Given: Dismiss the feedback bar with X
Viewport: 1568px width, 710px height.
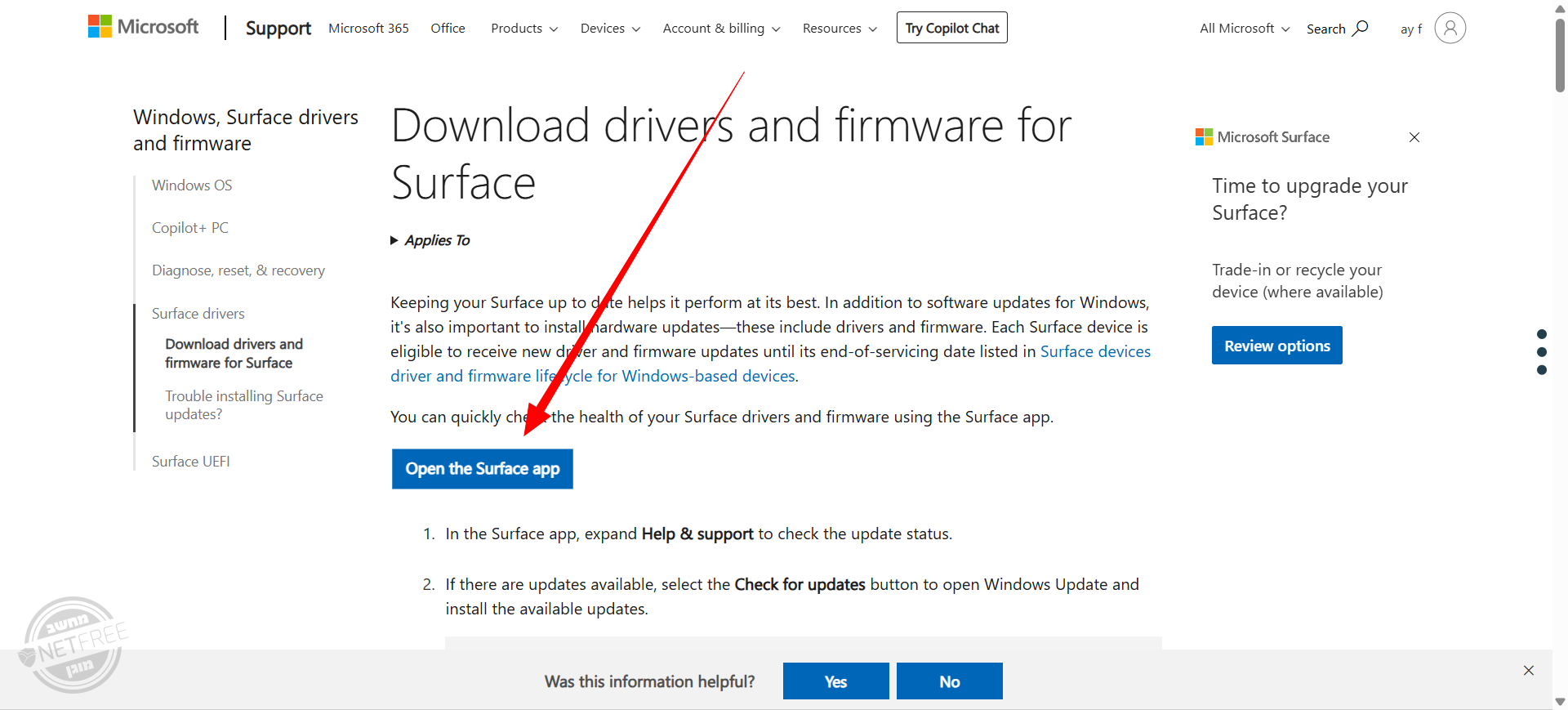Looking at the screenshot, I should pos(1528,671).
